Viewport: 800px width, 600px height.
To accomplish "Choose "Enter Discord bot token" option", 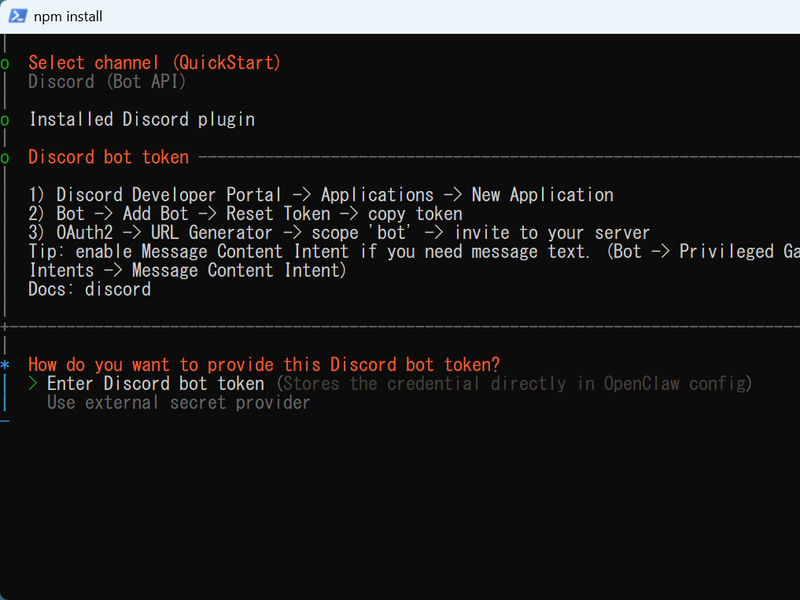I will [x=156, y=384].
